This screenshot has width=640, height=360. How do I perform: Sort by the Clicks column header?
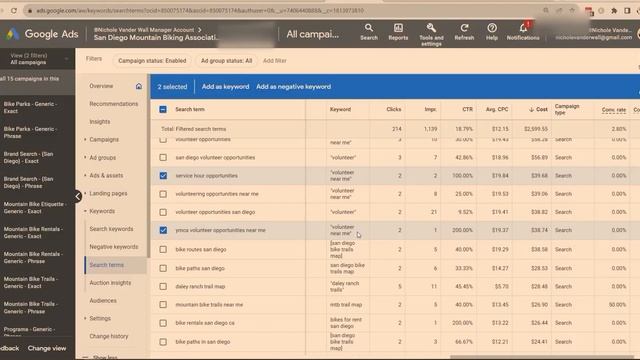tap(393, 109)
